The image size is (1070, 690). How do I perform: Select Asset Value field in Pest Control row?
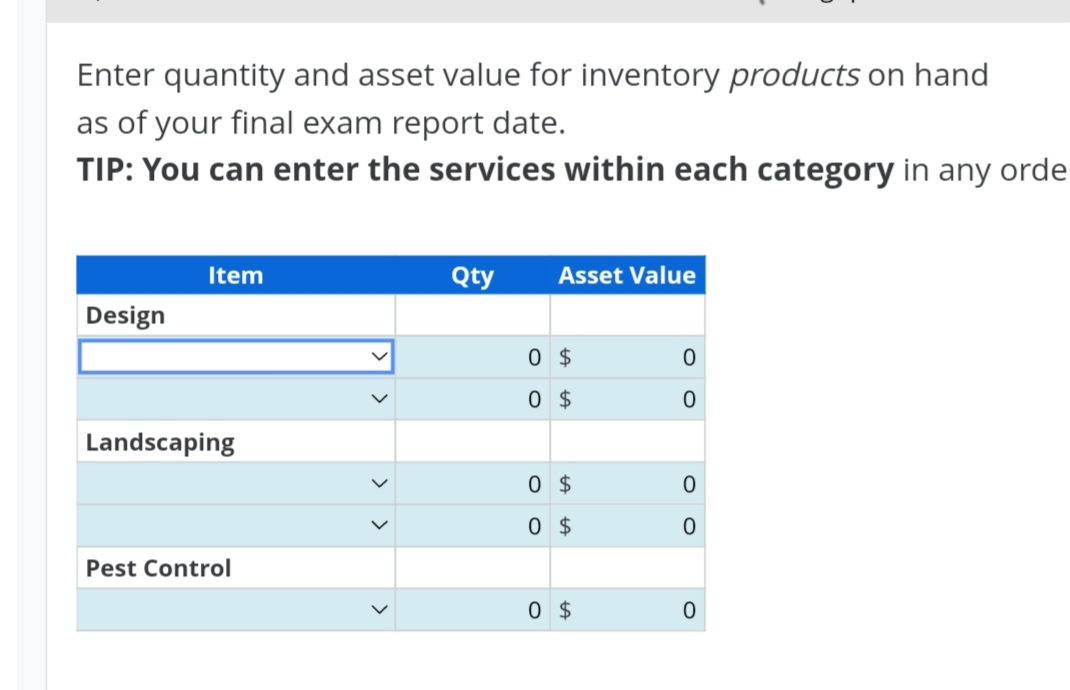[628, 609]
